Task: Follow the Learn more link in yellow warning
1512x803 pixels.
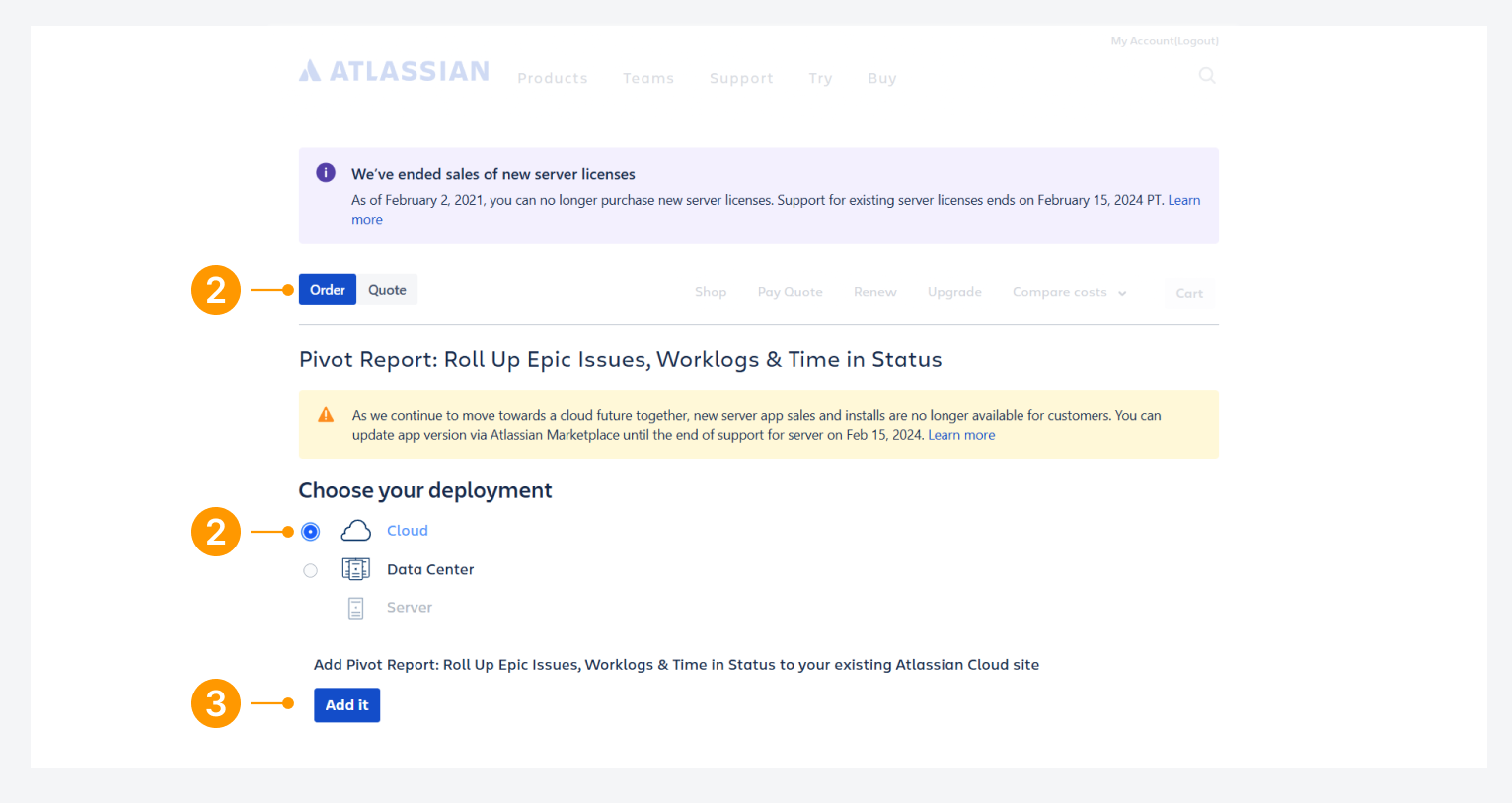Action: (961, 435)
